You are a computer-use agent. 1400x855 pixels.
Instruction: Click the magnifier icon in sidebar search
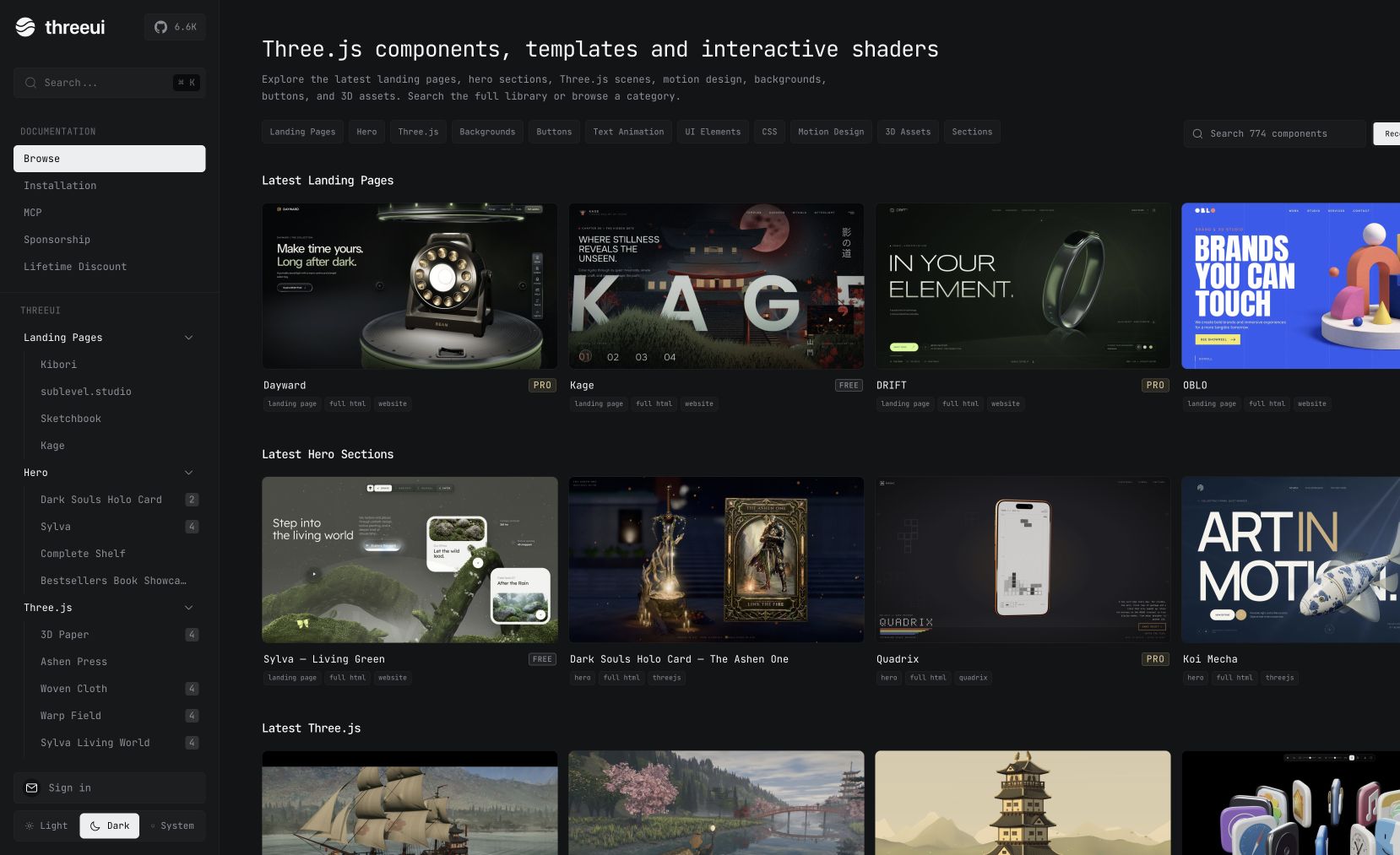tap(31, 83)
